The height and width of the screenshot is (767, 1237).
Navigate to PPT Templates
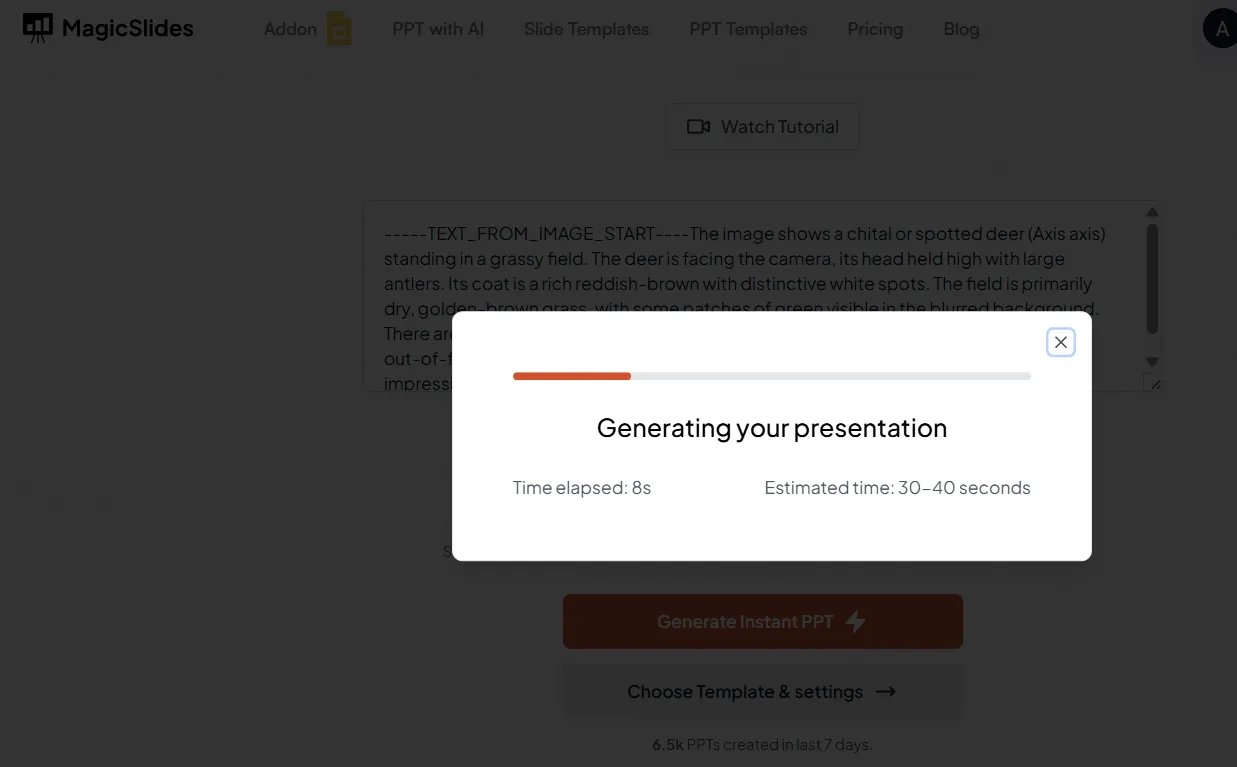[x=748, y=29]
